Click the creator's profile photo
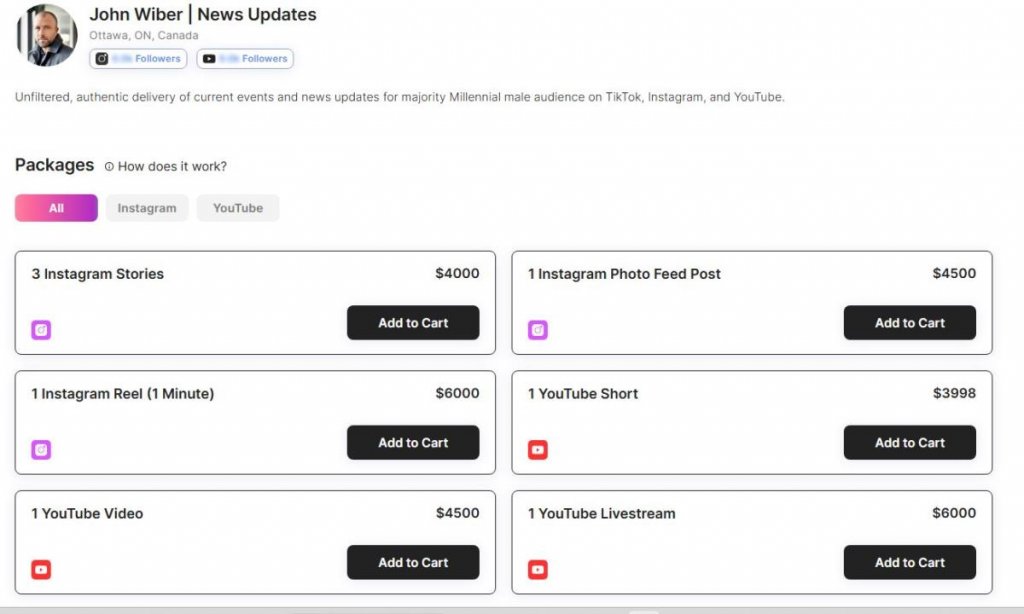The height and width of the screenshot is (614, 1024). pyautogui.click(x=47, y=35)
